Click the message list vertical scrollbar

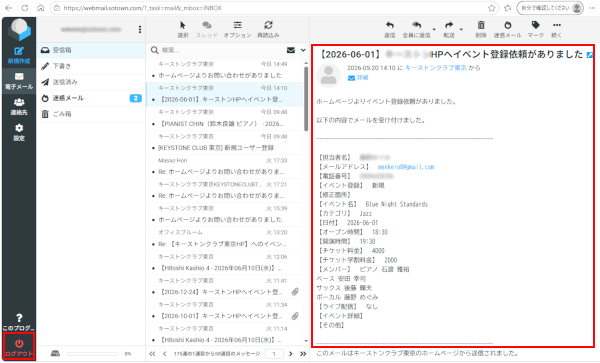[306, 99]
